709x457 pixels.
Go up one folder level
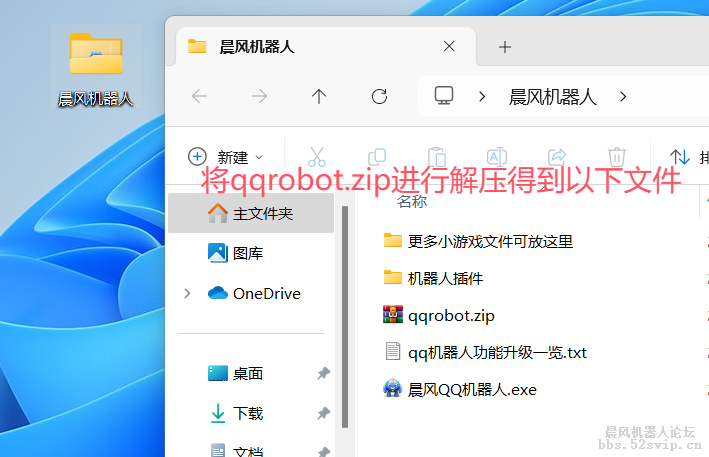click(319, 96)
